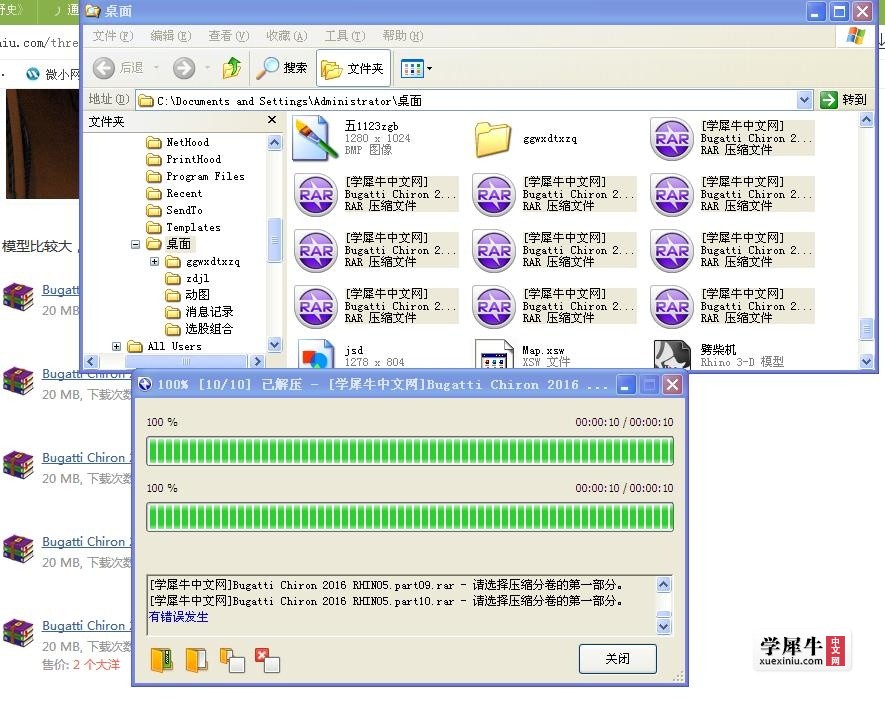This screenshot has width=885, height=704.
Task: Select the Templates folder in tree
Action: coord(183,227)
